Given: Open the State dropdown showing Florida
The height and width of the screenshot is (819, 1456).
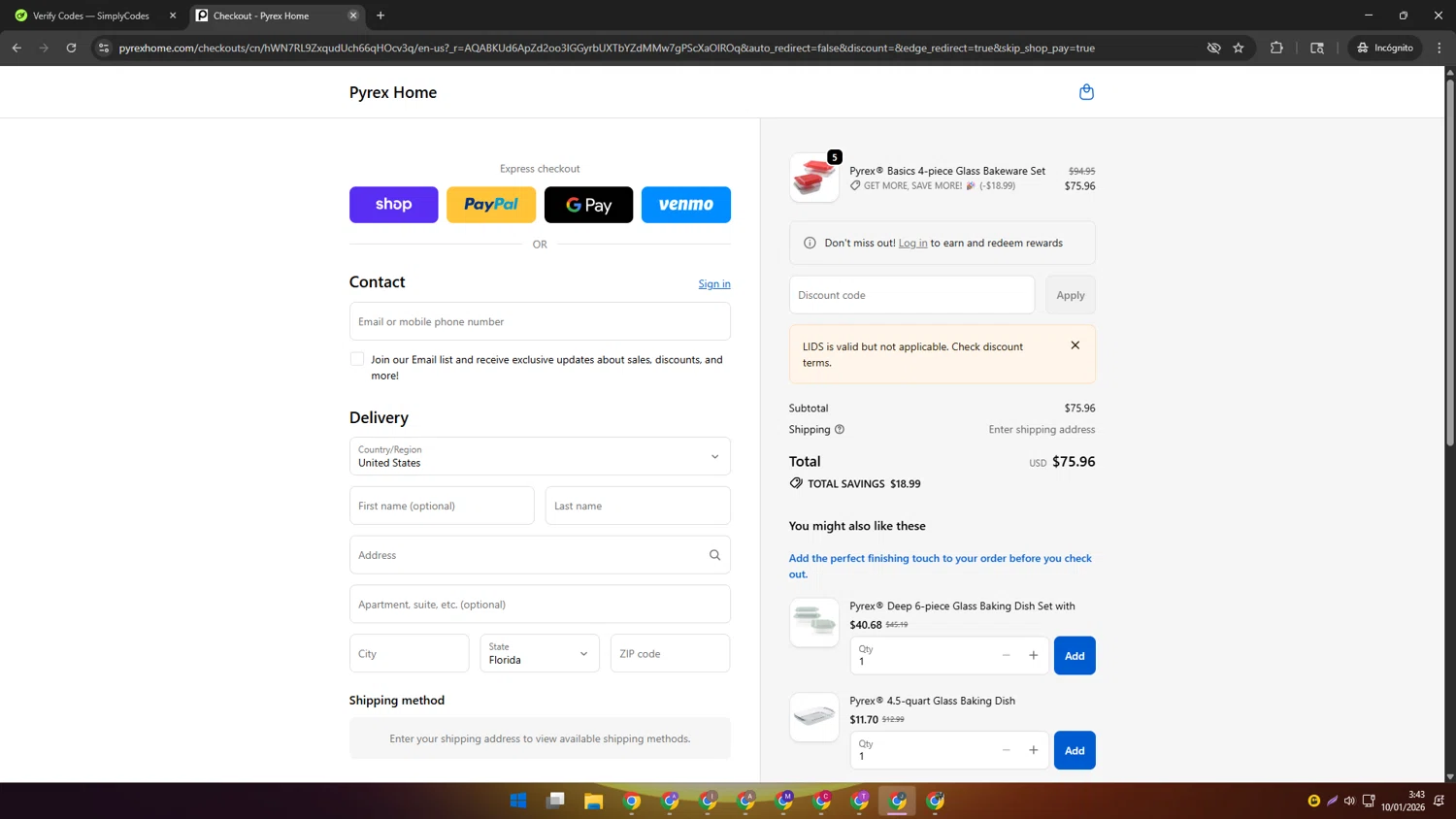Looking at the screenshot, I should (540, 653).
